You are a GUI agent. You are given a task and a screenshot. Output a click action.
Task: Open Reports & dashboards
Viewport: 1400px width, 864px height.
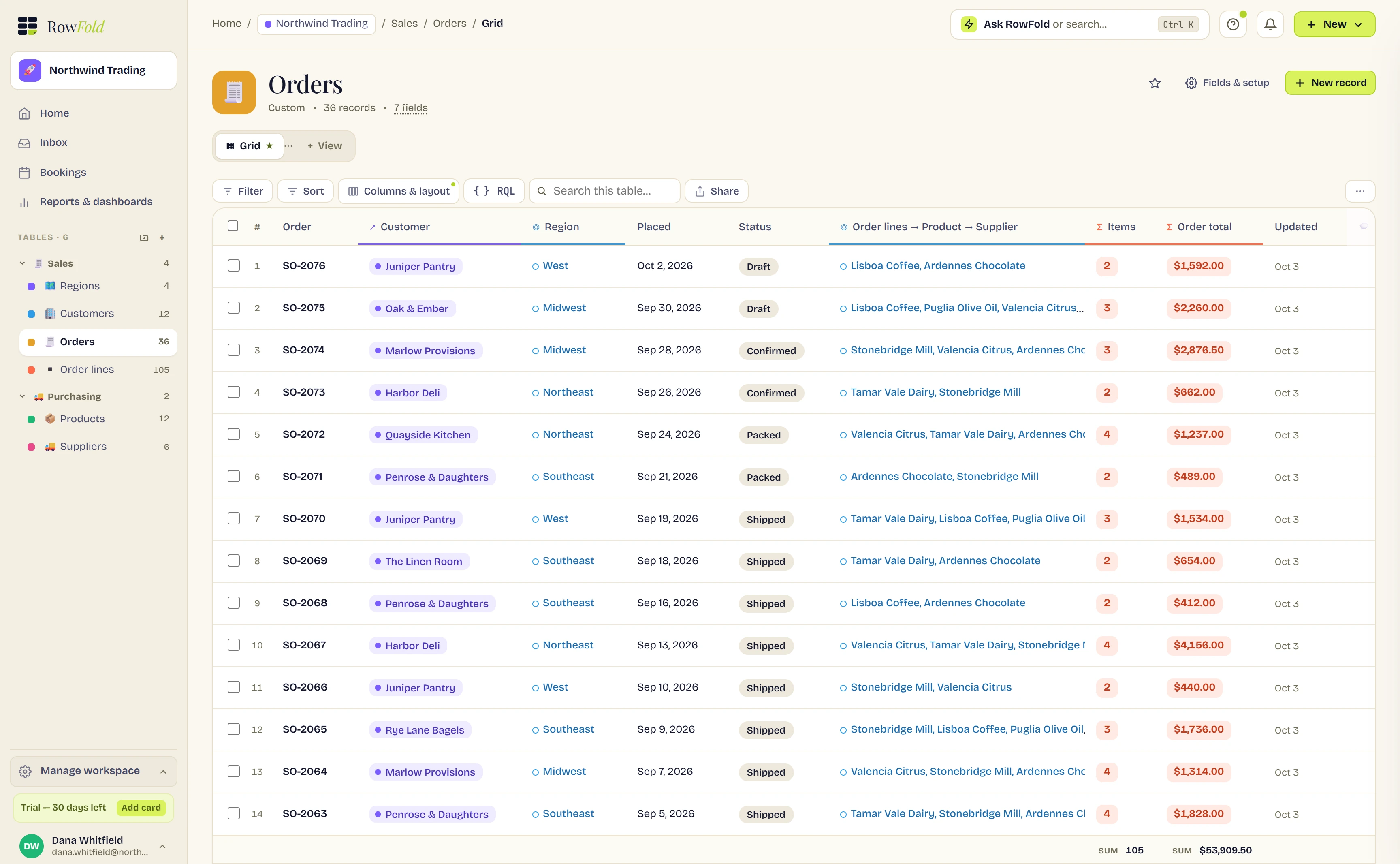pyautogui.click(x=93, y=202)
